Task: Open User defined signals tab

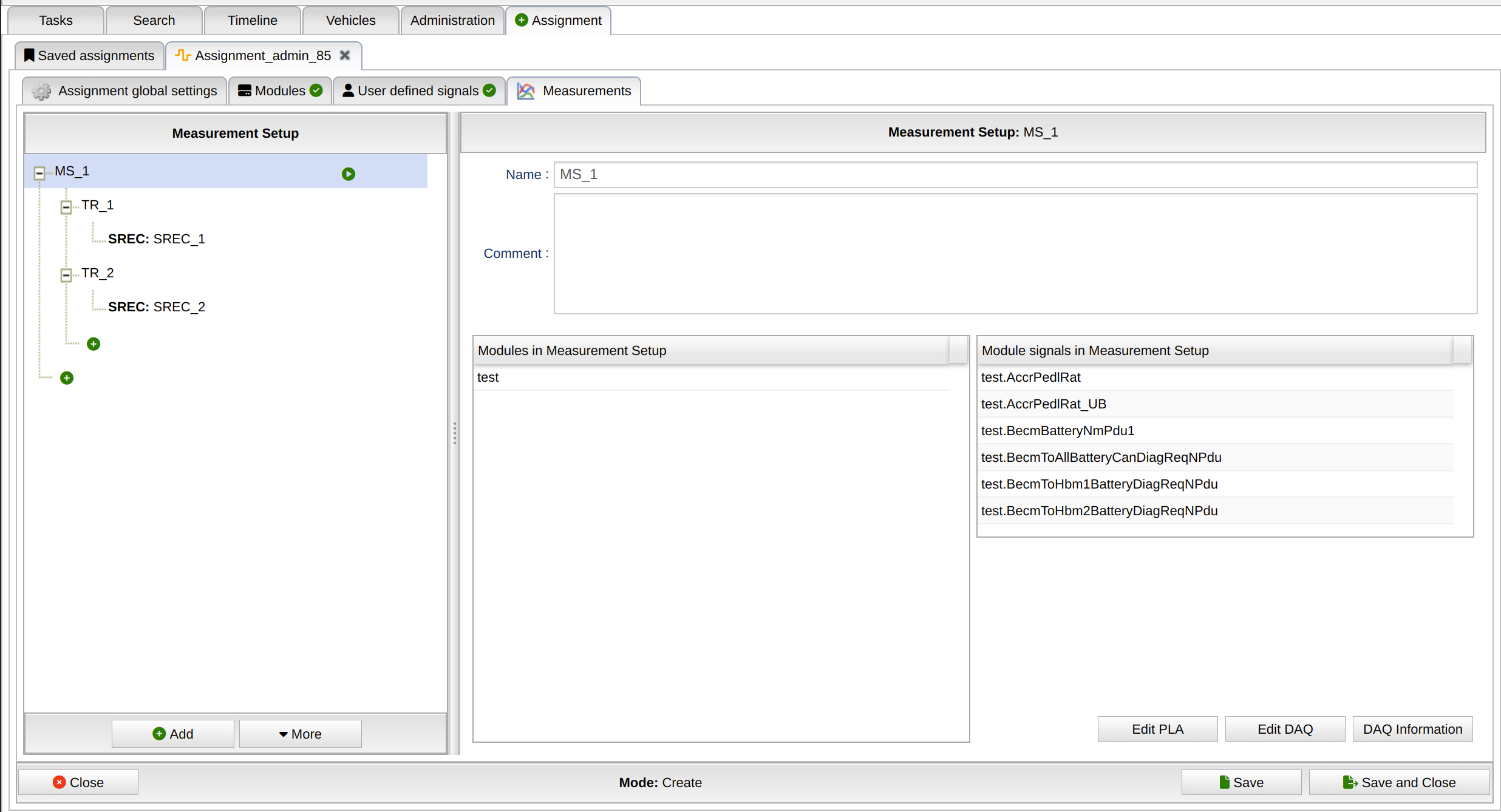Action: [x=419, y=91]
